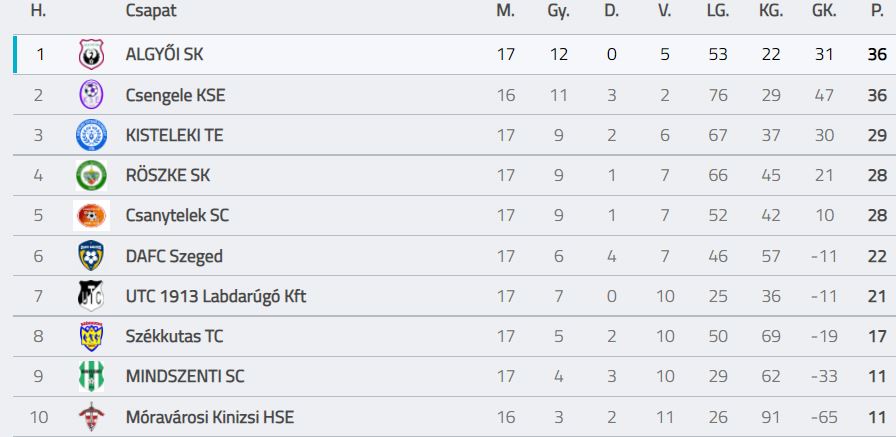
Task: Select the Móravárosi Kinizsi HSE team name
Action: [x=210, y=417]
